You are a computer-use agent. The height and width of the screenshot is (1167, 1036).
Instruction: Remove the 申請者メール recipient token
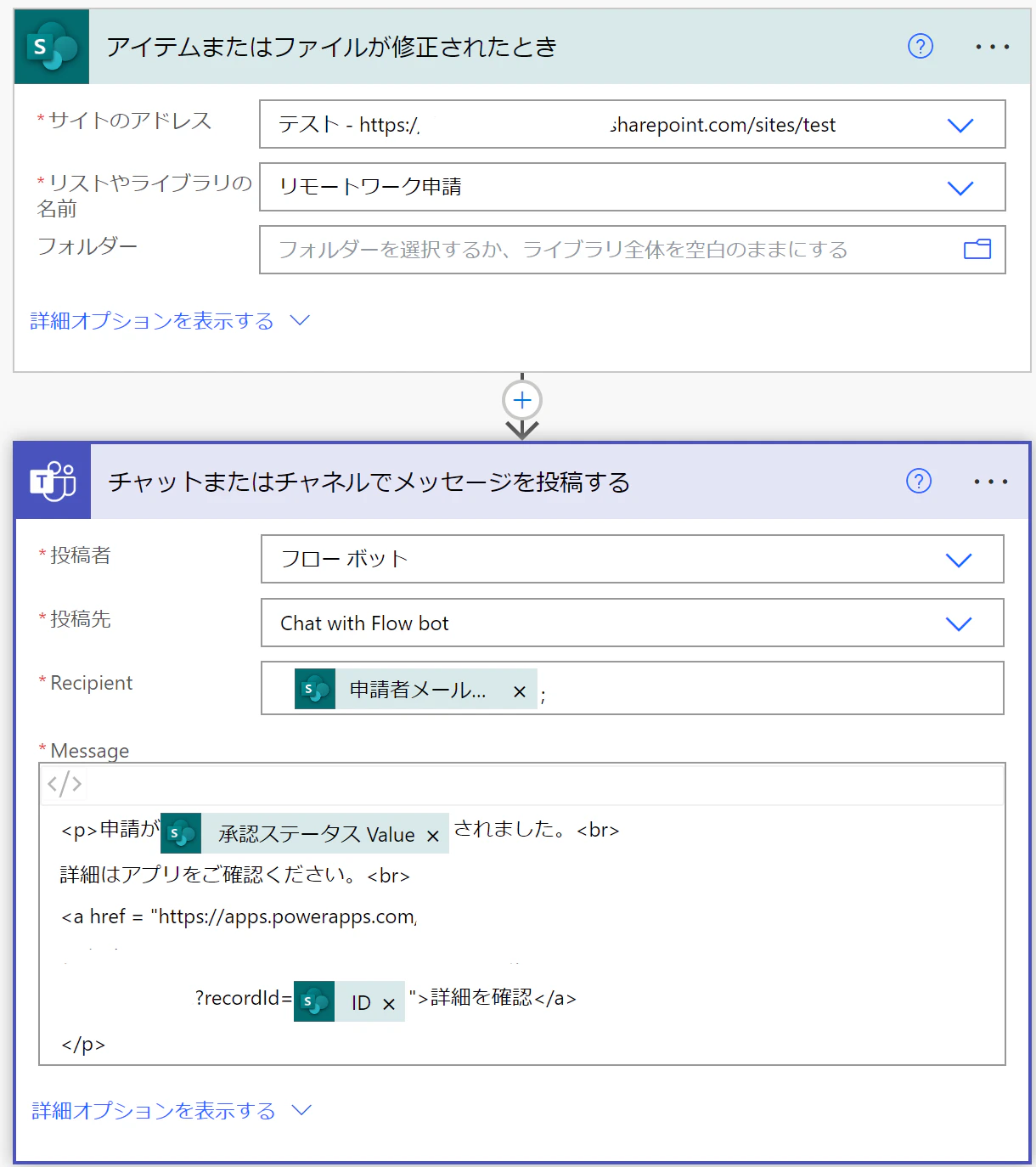pyautogui.click(x=520, y=692)
